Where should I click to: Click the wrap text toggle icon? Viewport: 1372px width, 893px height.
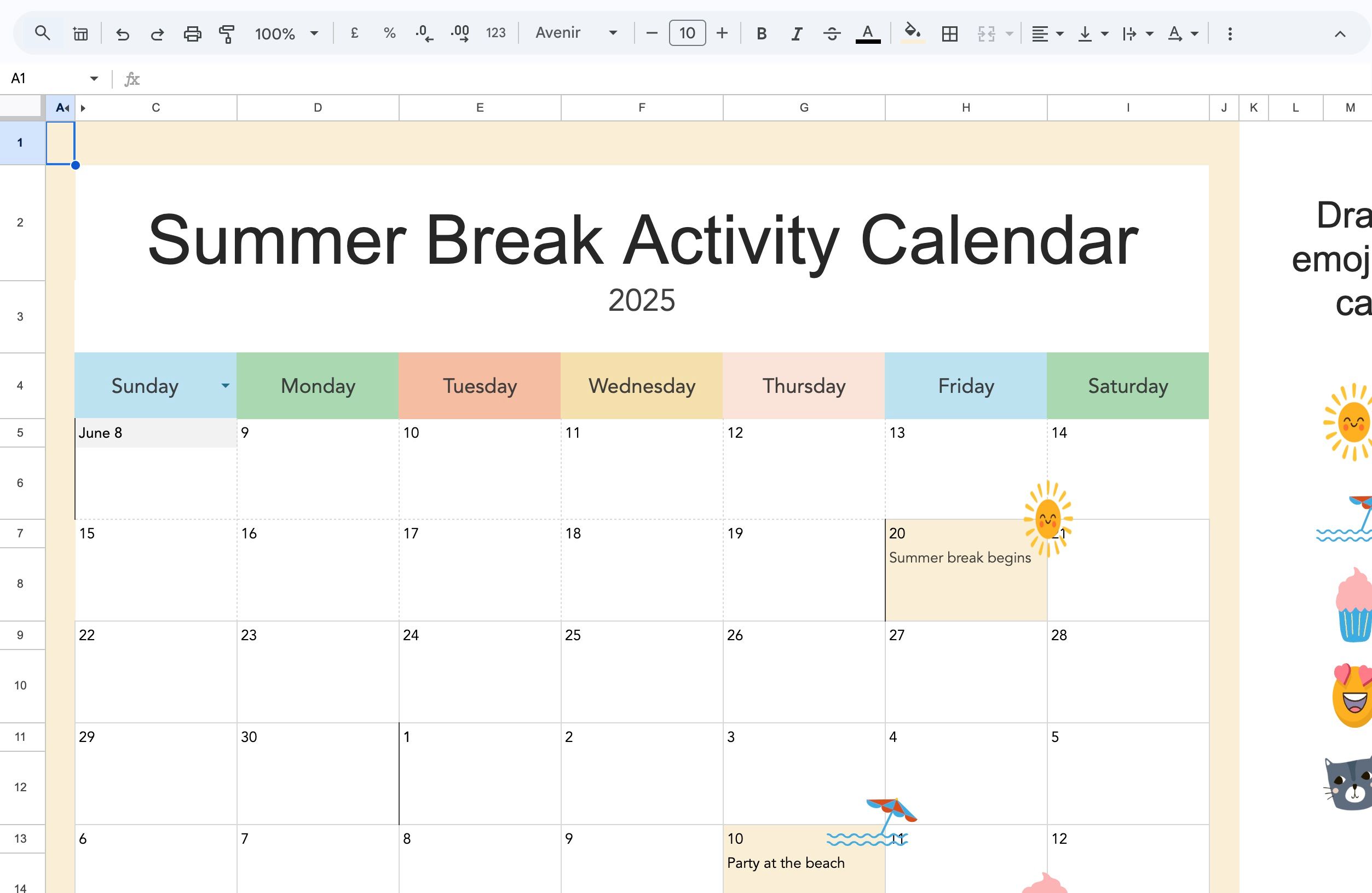point(1129,33)
